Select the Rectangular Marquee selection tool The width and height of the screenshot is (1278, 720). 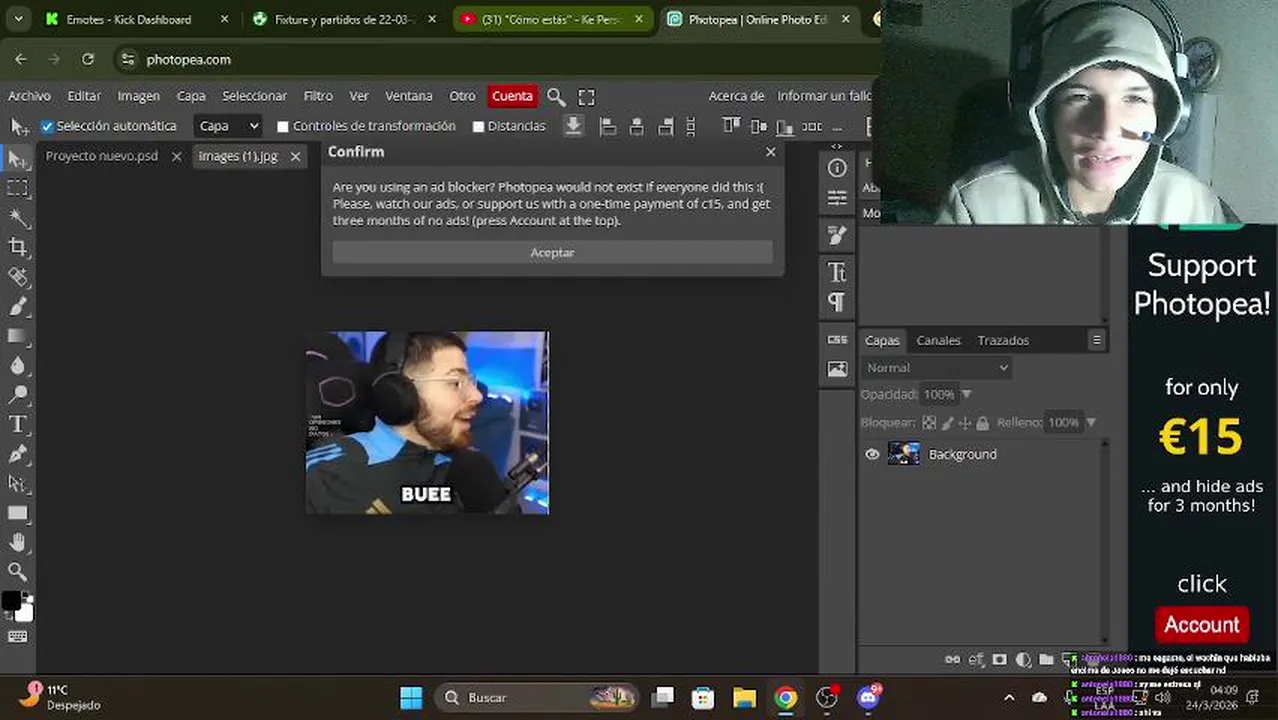pos(18,188)
